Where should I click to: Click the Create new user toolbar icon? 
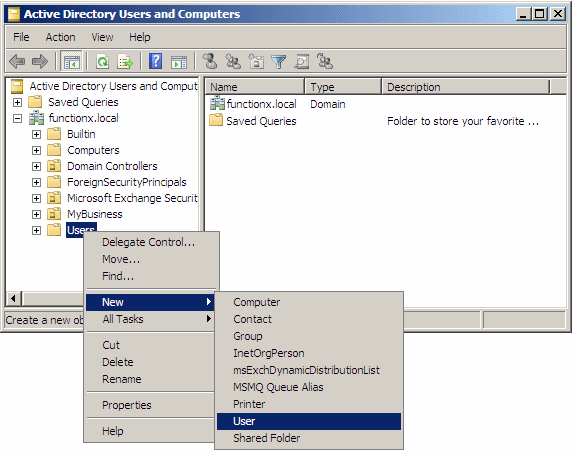(210, 61)
